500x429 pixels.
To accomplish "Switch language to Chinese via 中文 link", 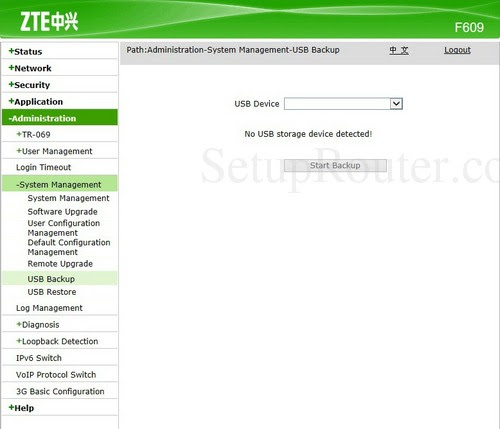I will click(399, 50).
